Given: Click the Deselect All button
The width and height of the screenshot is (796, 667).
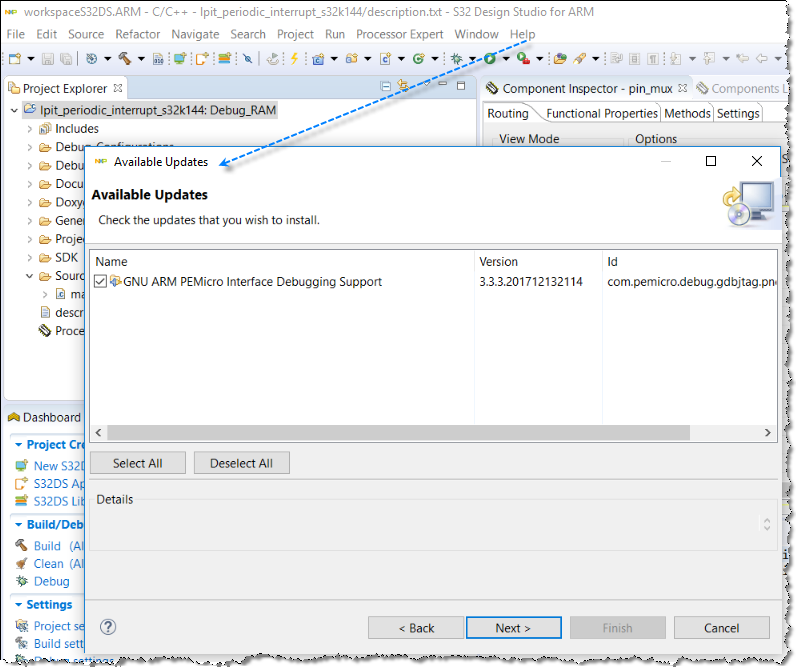Looking at the screenshot, I should pyautogui.click(x=241, y=463).
